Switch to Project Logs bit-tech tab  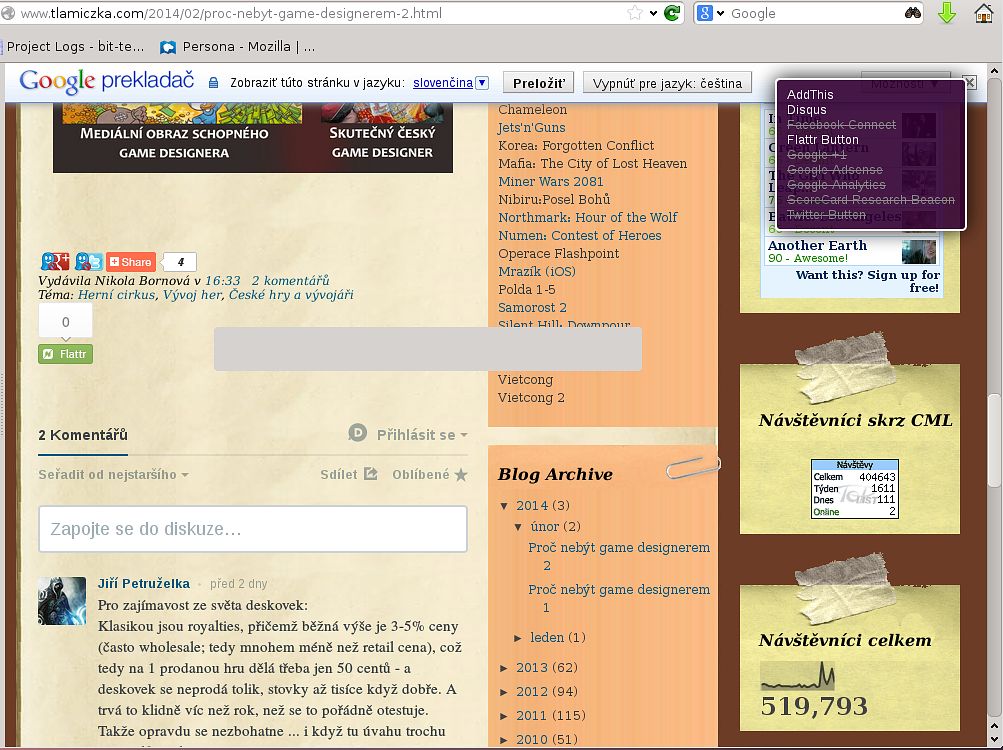pos(76,46)
